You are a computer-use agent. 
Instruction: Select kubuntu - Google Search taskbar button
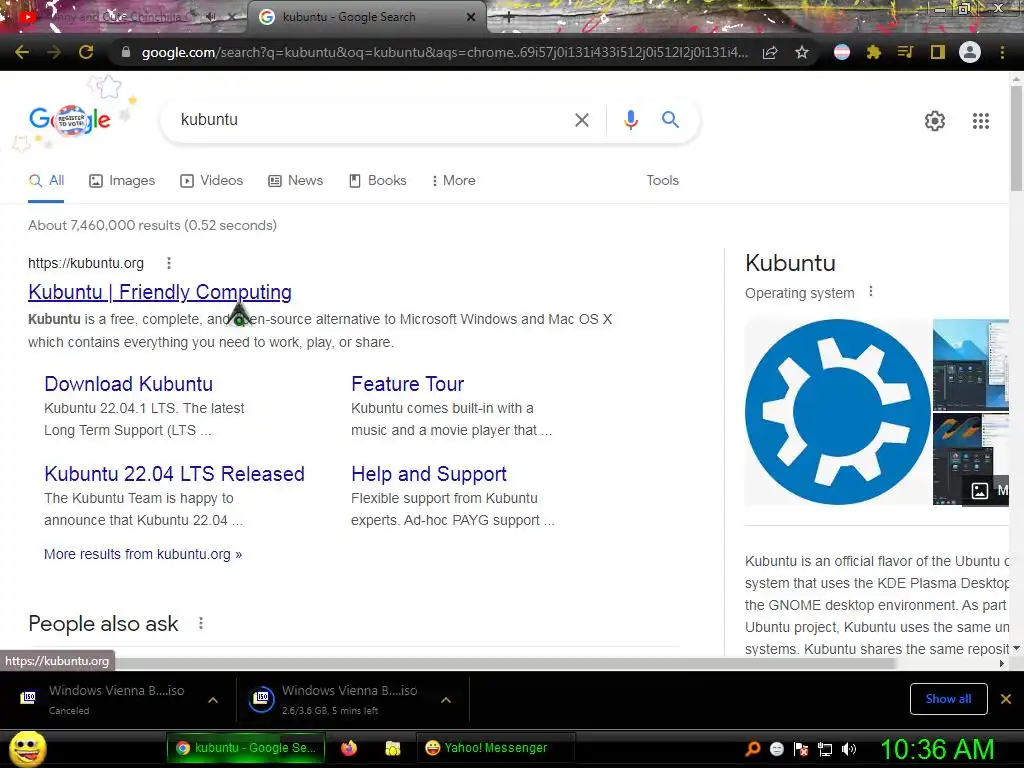click(x=245, y=748)
